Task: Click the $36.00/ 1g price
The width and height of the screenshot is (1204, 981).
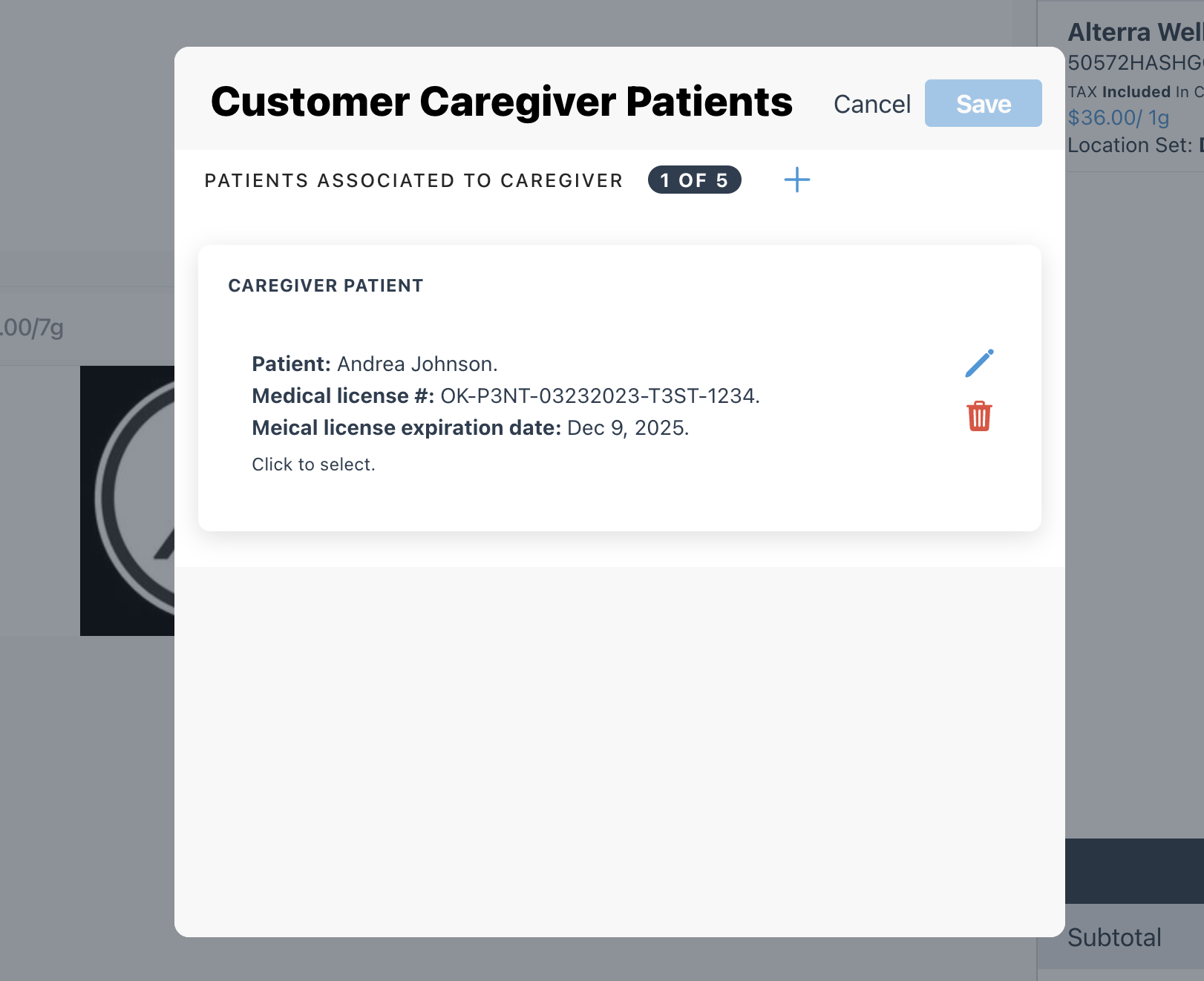Action: (x=1118, y=118)
